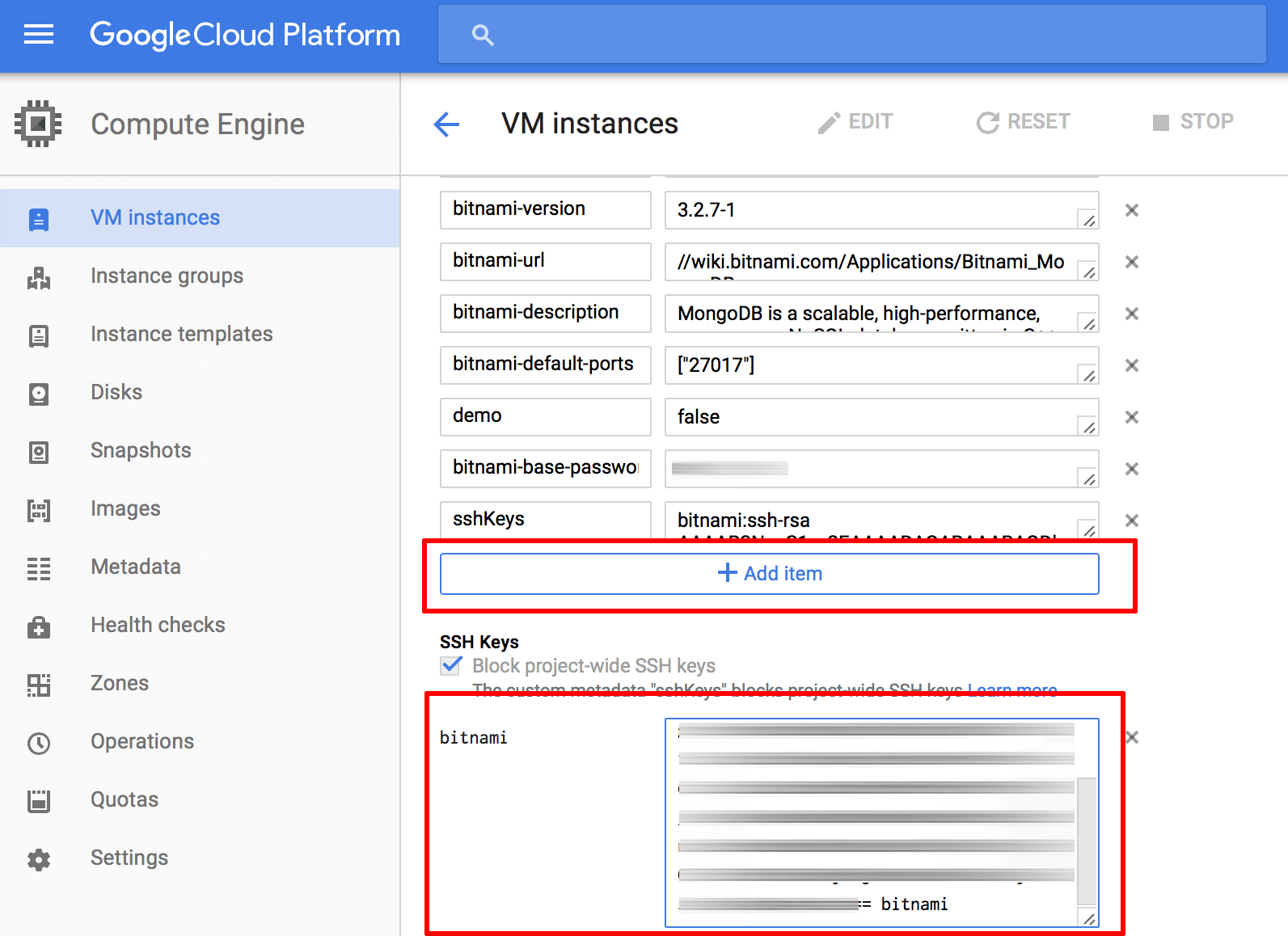
Task: Delete the bitnami SSH key entry
Action: click(1132, 737)
